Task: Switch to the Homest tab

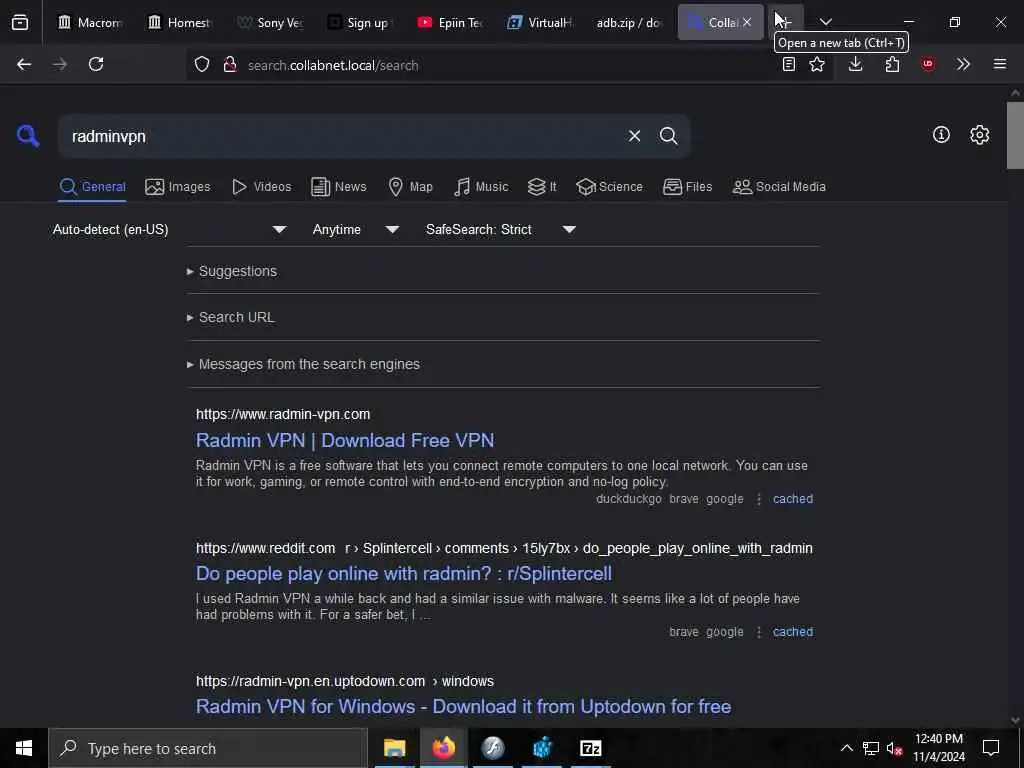Action: coord(180,22)
